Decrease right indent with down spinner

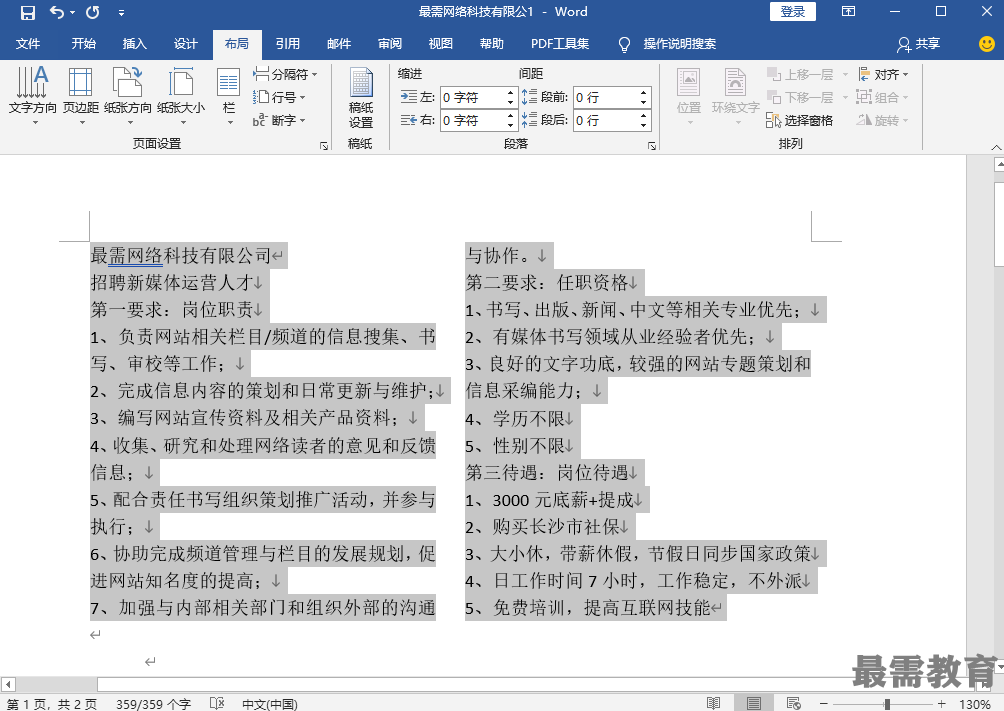[x=510, y=126]
